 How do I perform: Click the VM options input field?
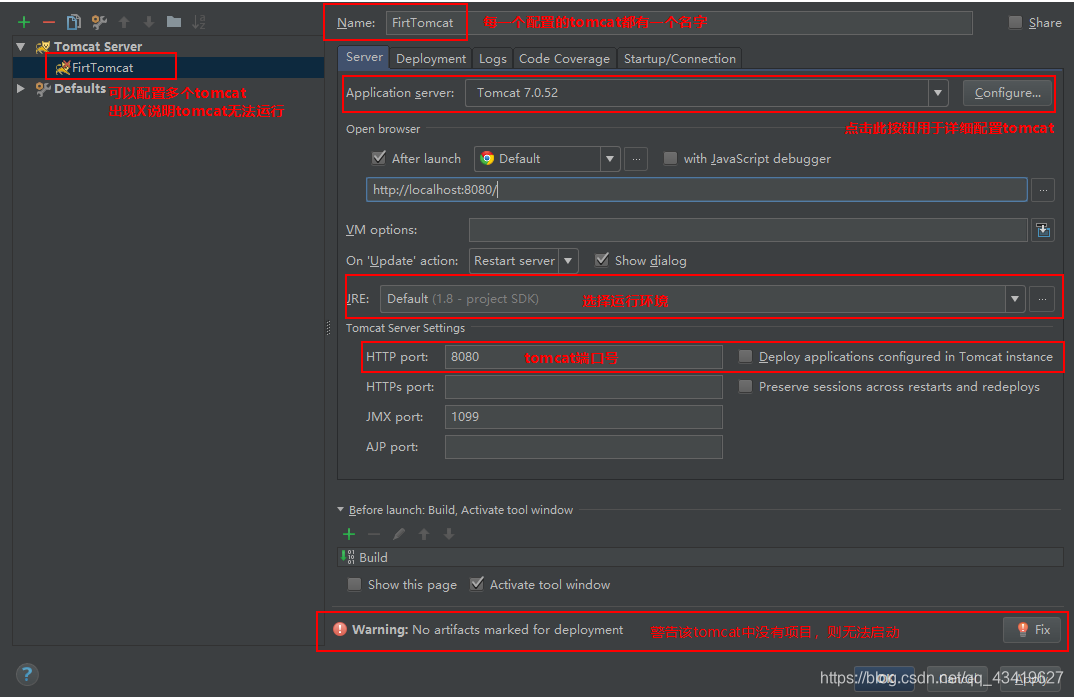tap(748, 230)
